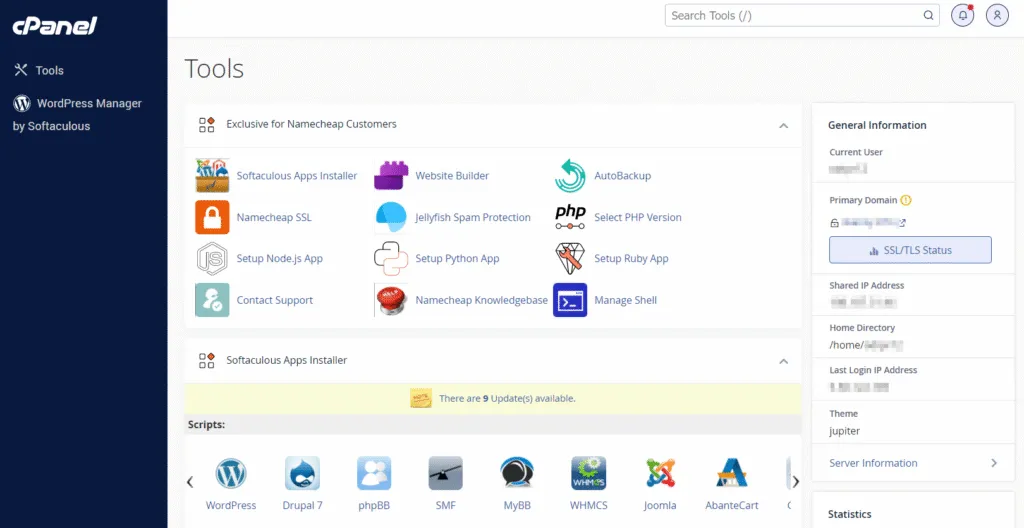Open the AutoBackup text link
This screenshot has height=528, width=1024.
(622, 176)
